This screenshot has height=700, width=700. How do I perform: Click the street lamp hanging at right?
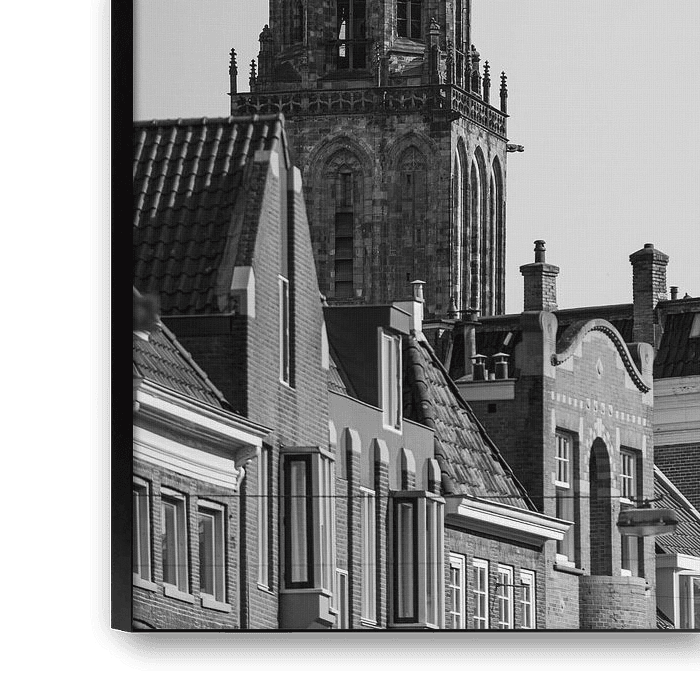(646, 520)
